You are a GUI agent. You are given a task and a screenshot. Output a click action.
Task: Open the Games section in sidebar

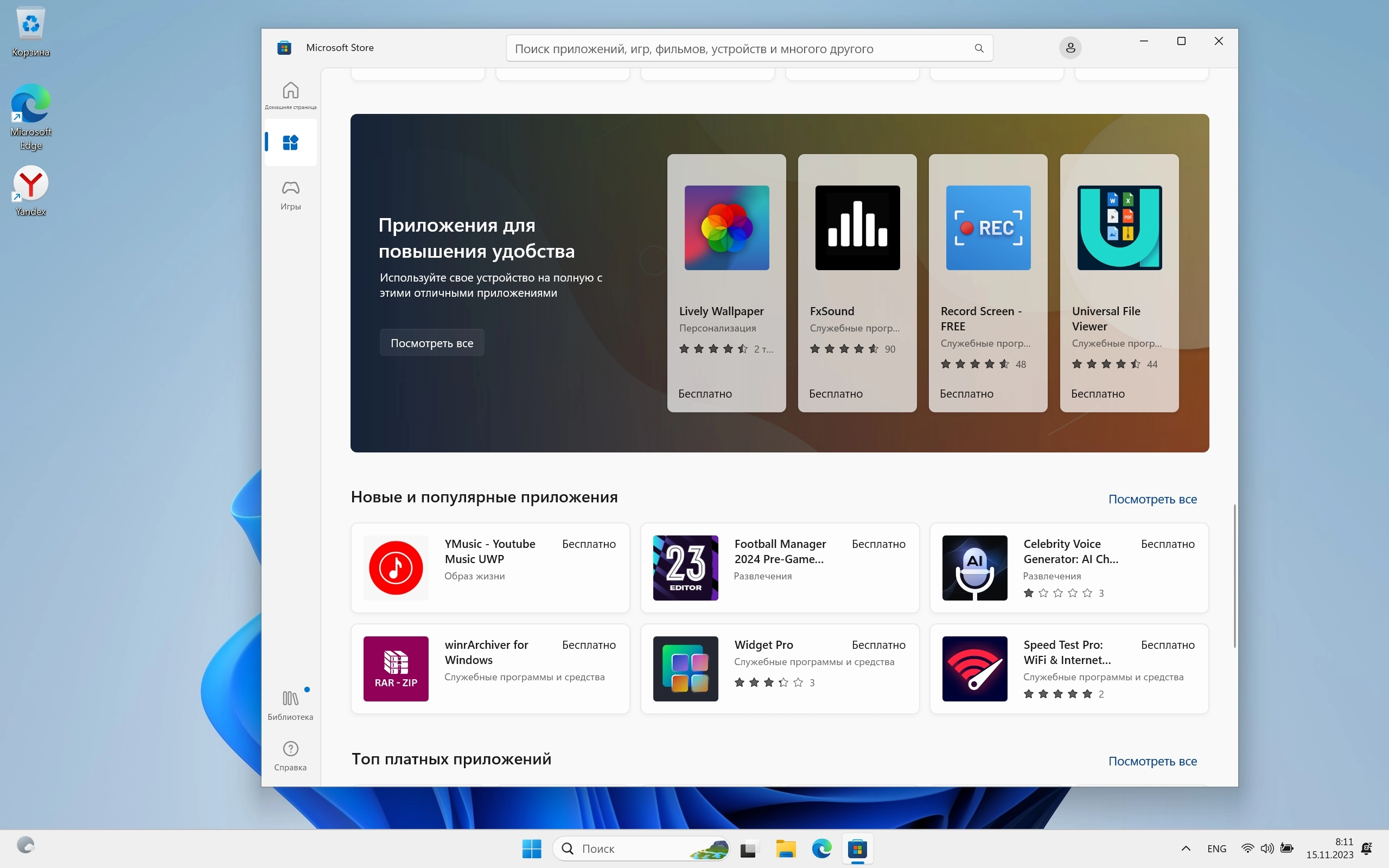coord(290,195)
